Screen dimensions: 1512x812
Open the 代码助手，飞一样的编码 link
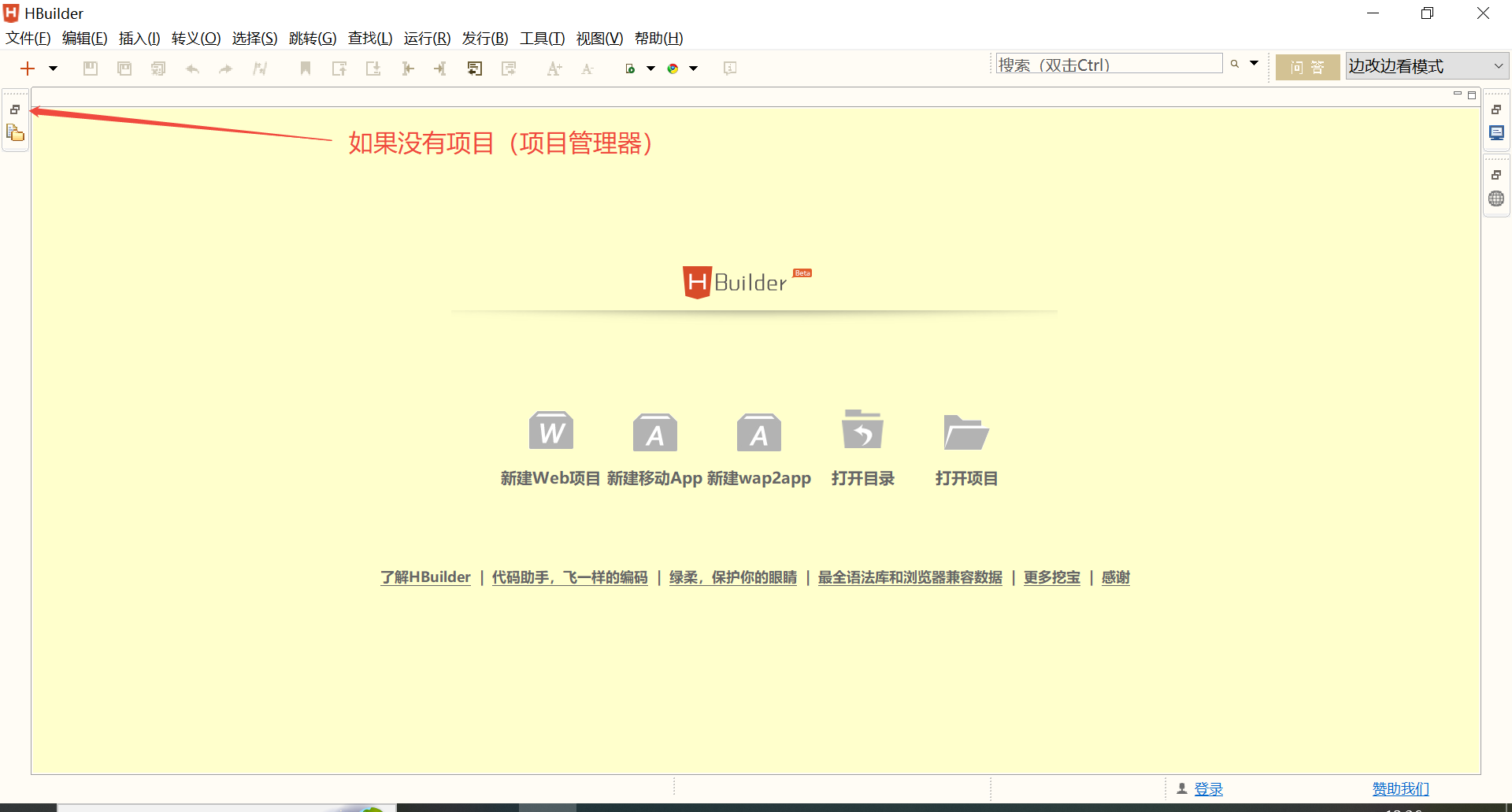click(x=570, y=577)
